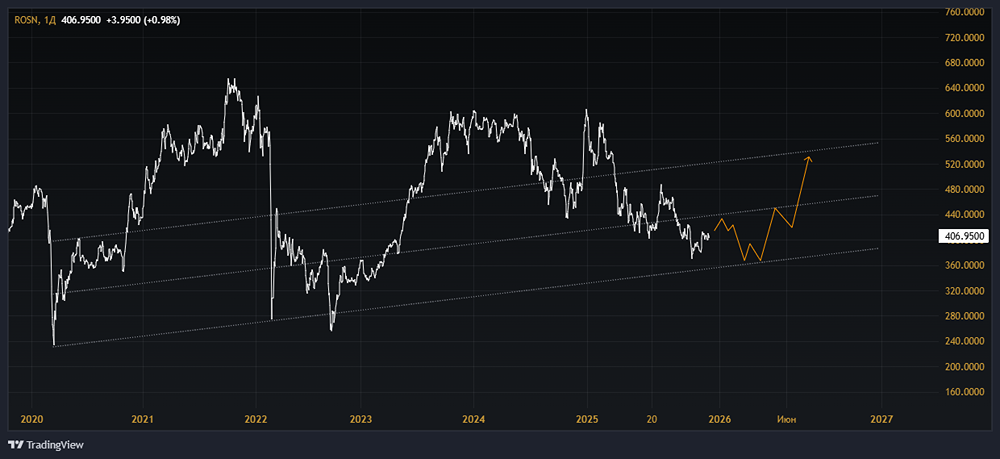The image size is (1000, 459).
Task: Click the 600.0000 price axis label
Action: click(x=963, y=113)
